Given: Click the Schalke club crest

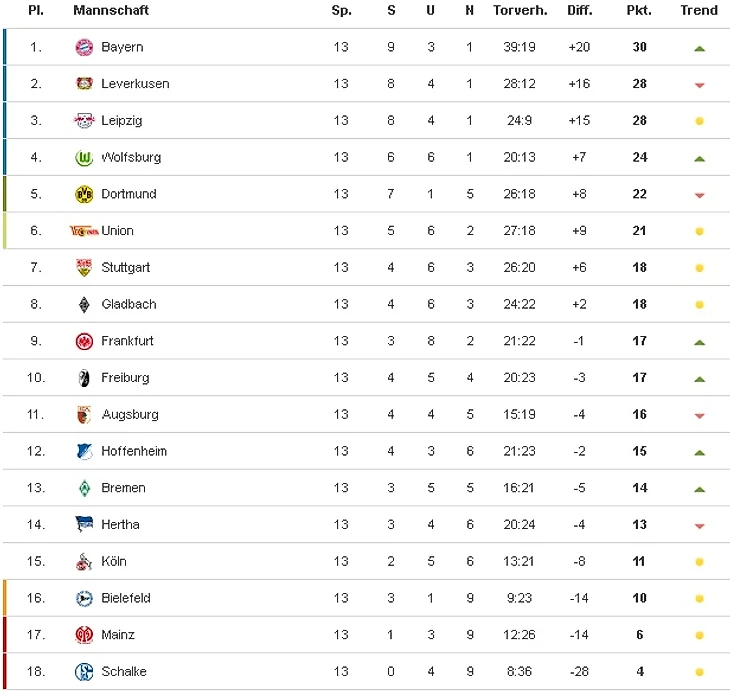Looking at the screenshot, I should [84, 671].
